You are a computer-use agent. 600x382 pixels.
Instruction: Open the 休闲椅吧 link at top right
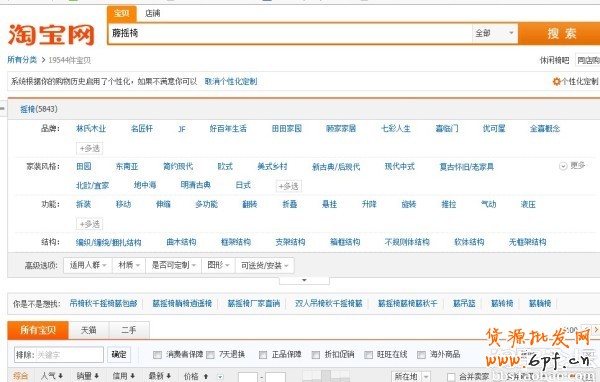554,60
